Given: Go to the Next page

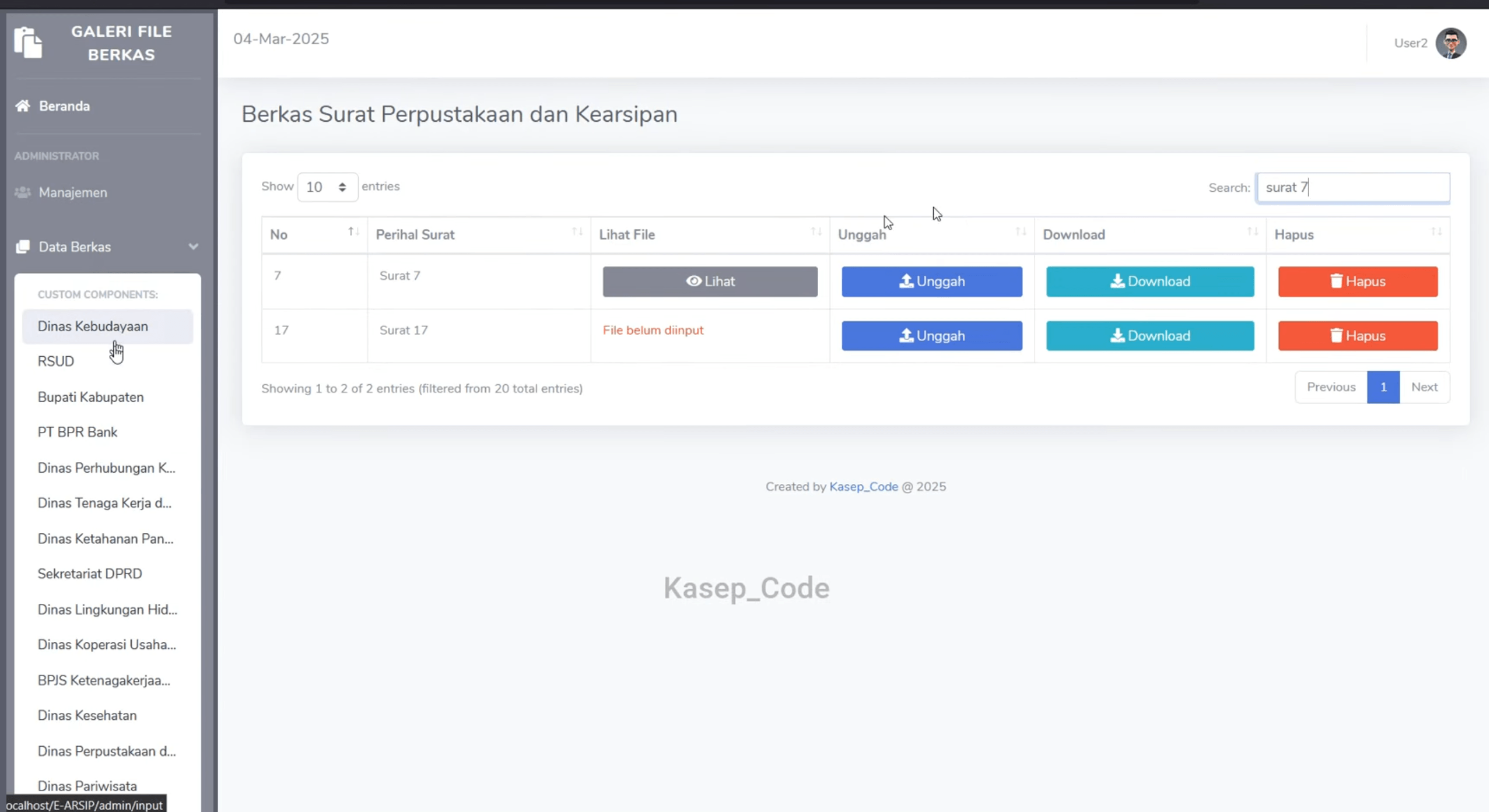Looking at the screenshot, I should (1424, 387).
